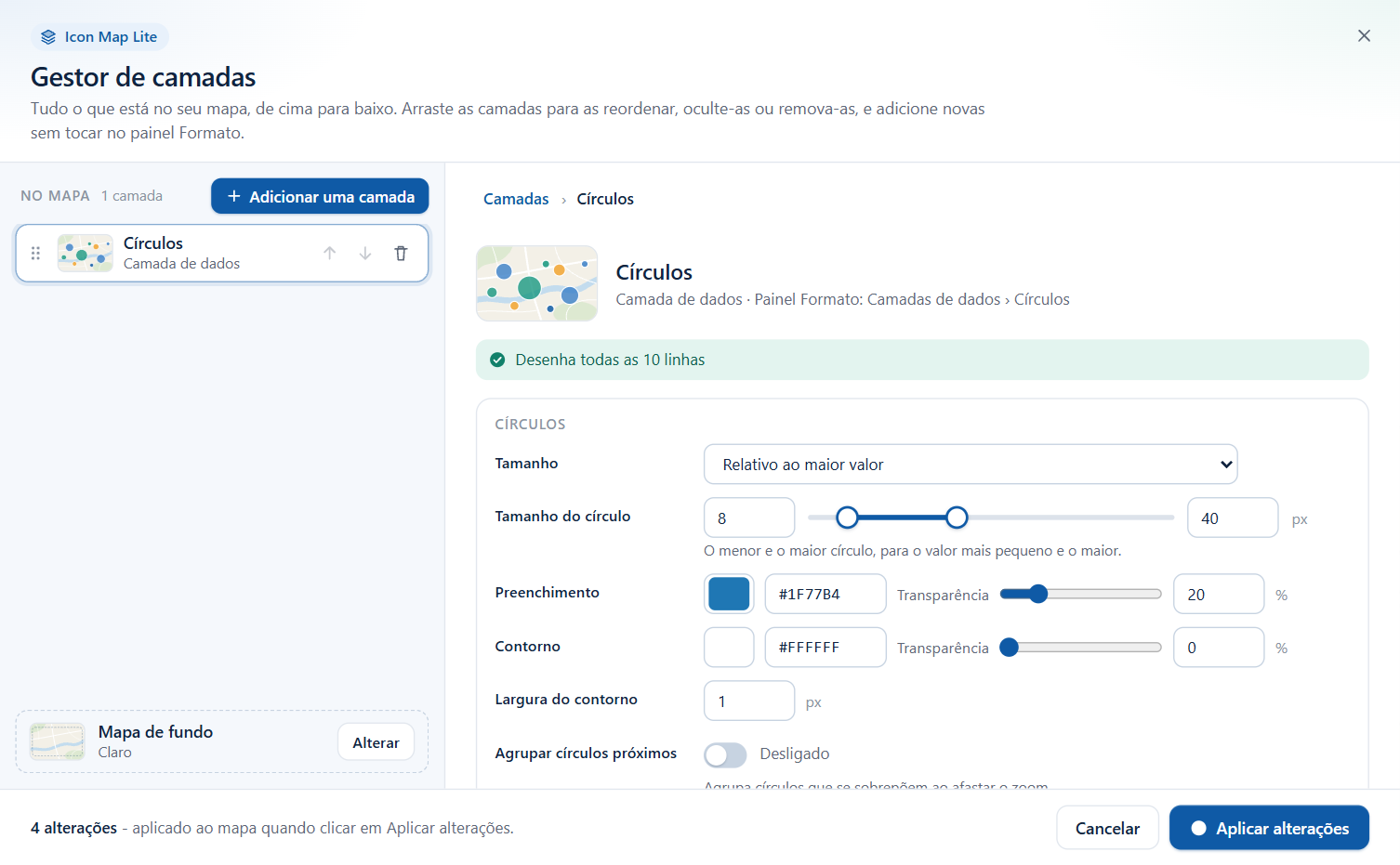This screenshot has height=865, width=1400.
Task: Toggle Agrupar círculos próximos switch
Action: point(725,754)
